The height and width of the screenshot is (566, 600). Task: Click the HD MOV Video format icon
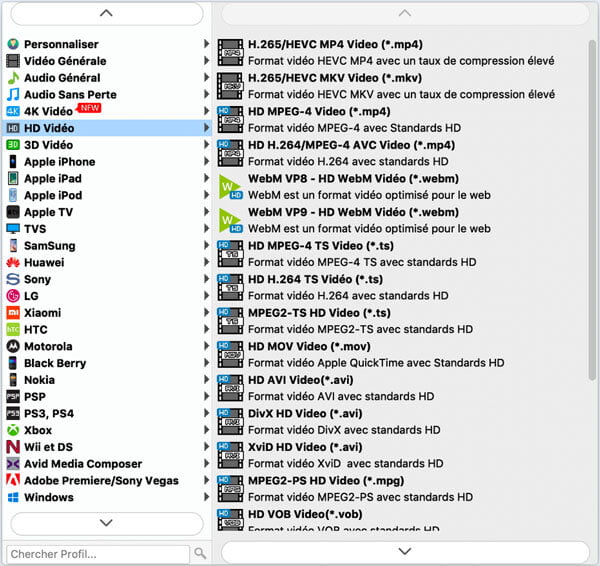tap(231, 354)
